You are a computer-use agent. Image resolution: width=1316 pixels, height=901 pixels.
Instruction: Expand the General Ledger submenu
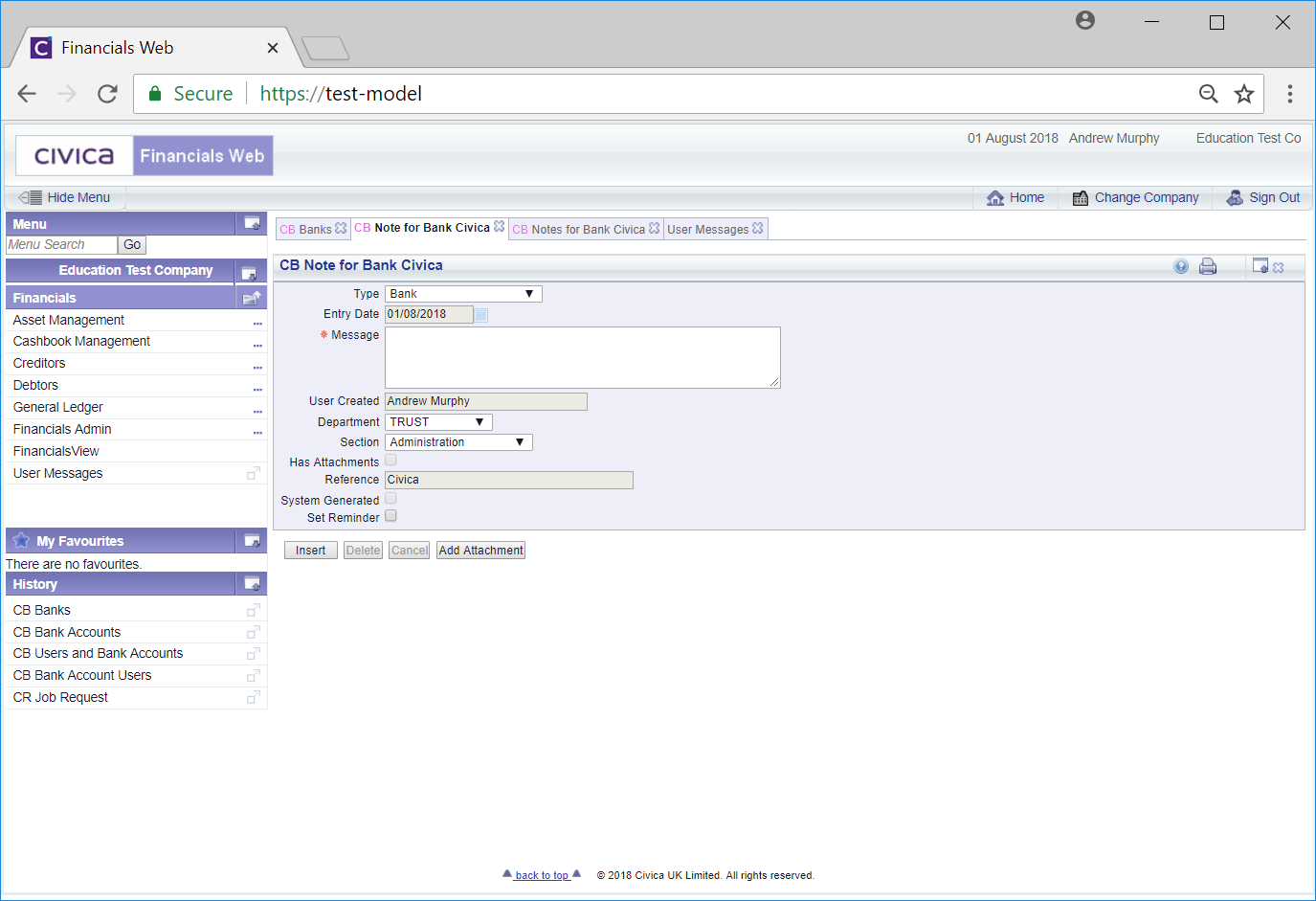click(257, 410)
